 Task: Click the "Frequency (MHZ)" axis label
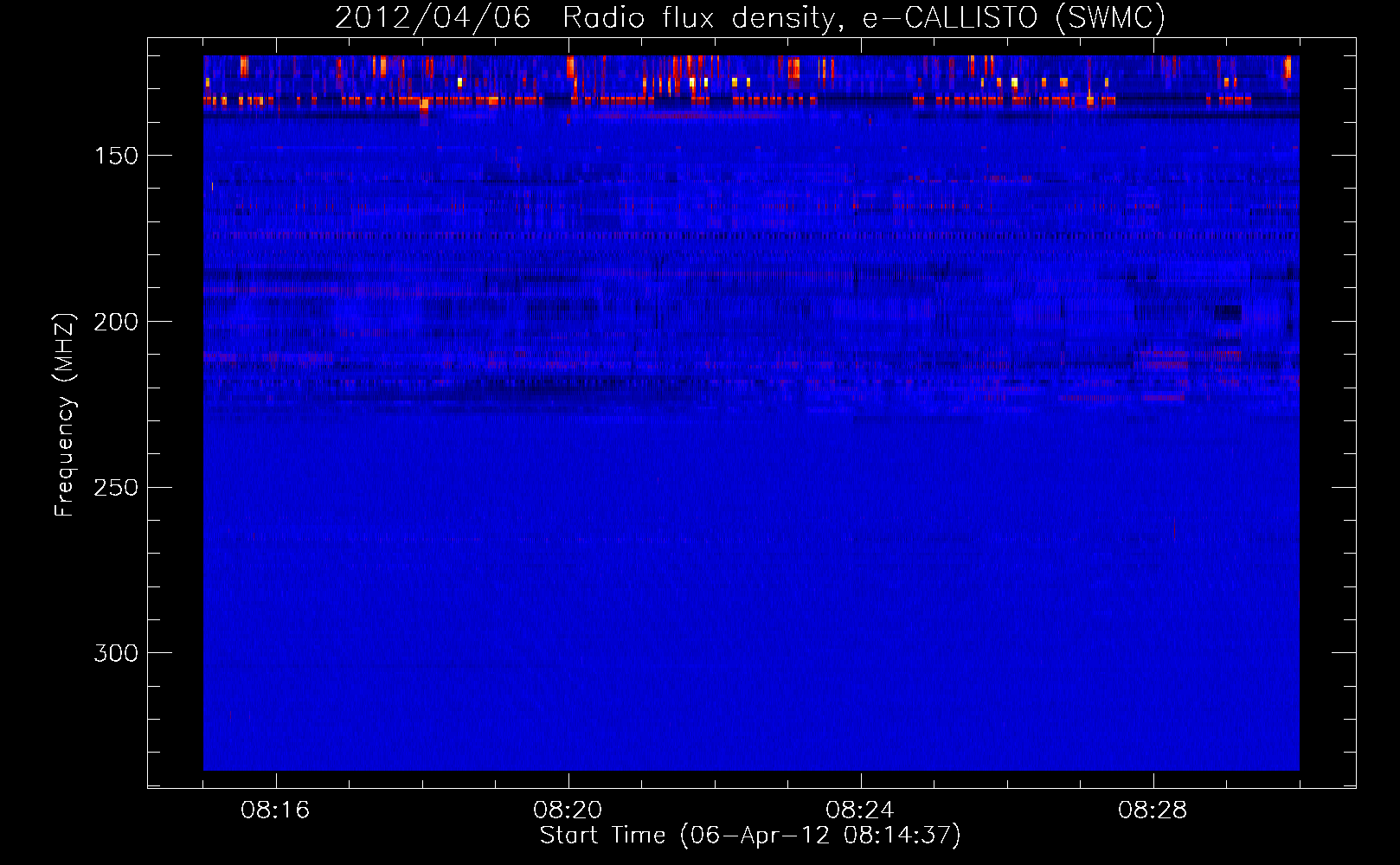click(65, 414)
